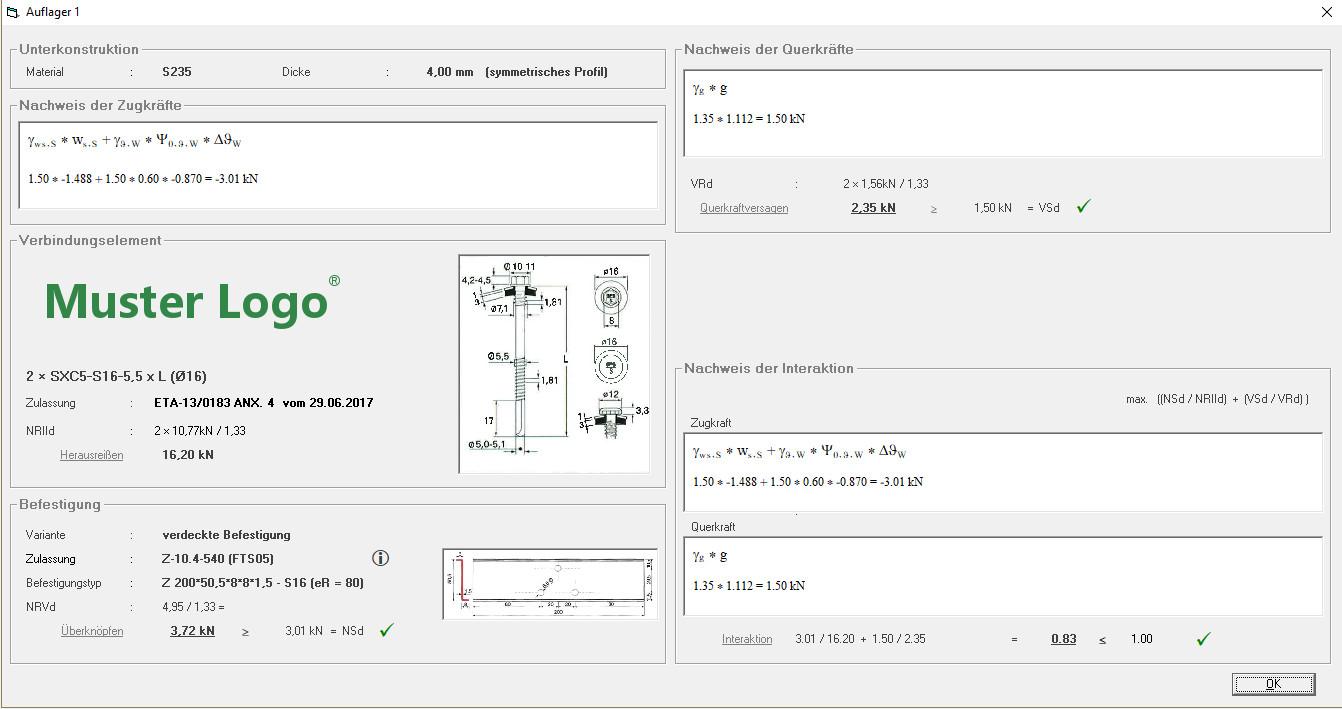Click the info icon next to Z-10.4-540
1342x709 pixels.
point(380,559)
